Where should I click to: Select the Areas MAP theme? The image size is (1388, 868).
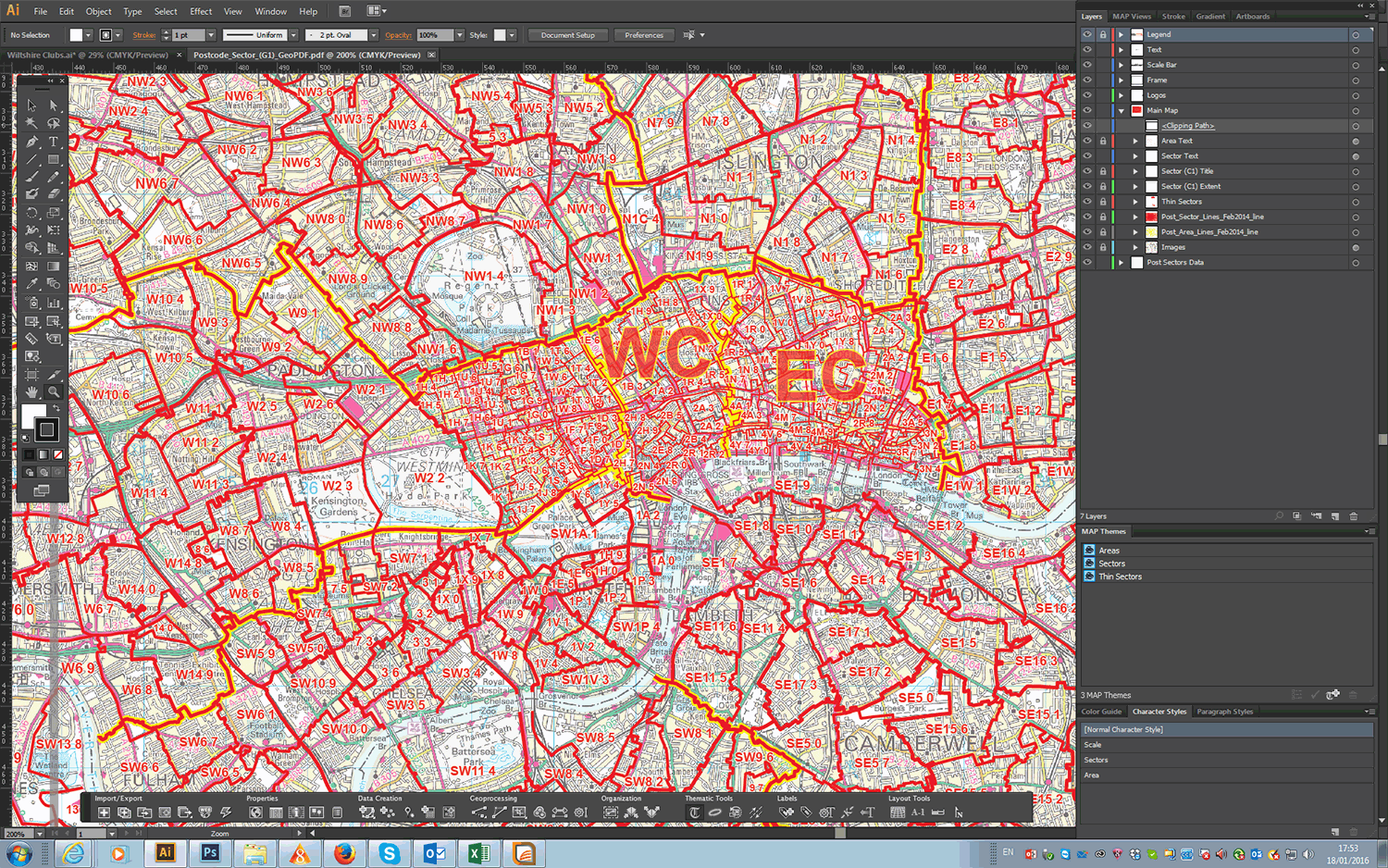(1109, 551)
